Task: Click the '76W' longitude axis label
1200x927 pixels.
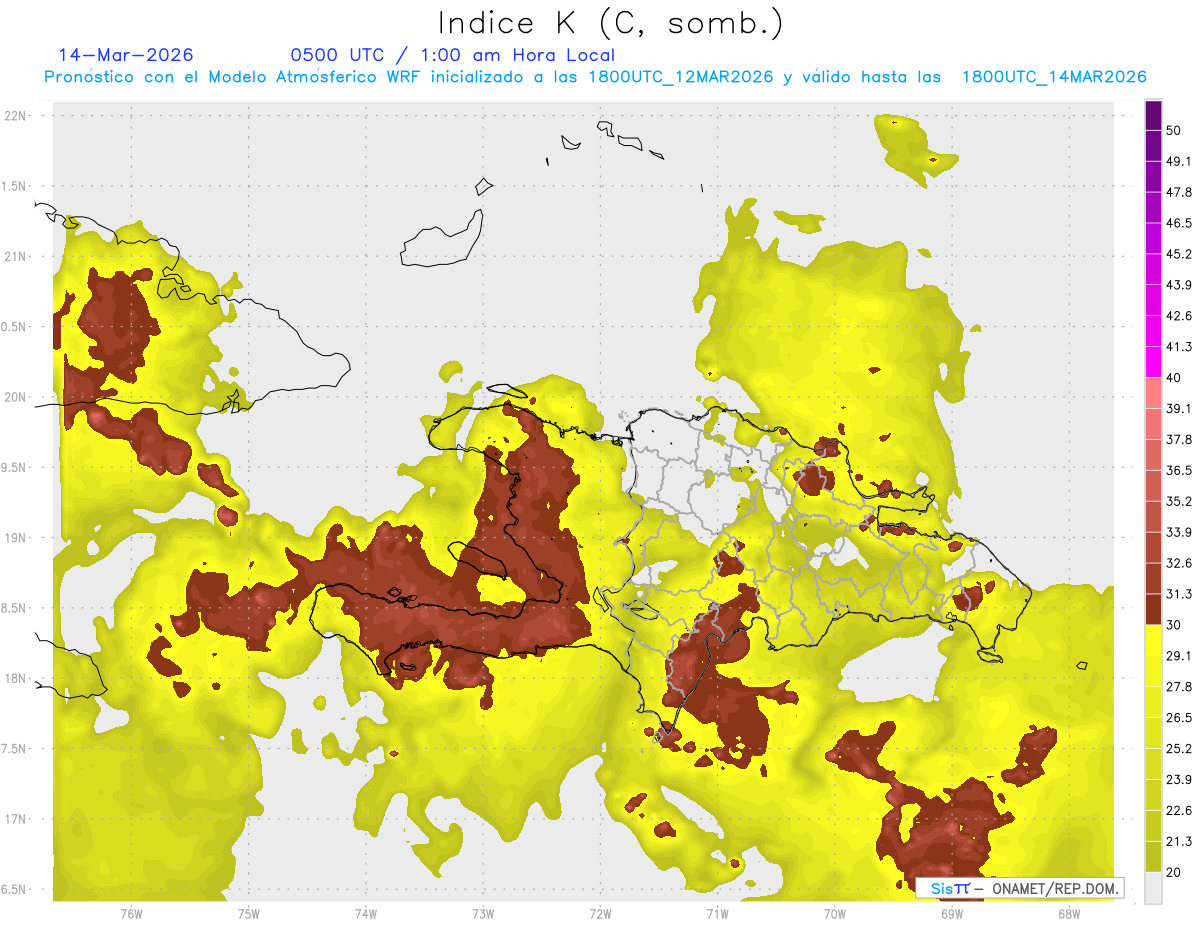Action: click(131, 913)
